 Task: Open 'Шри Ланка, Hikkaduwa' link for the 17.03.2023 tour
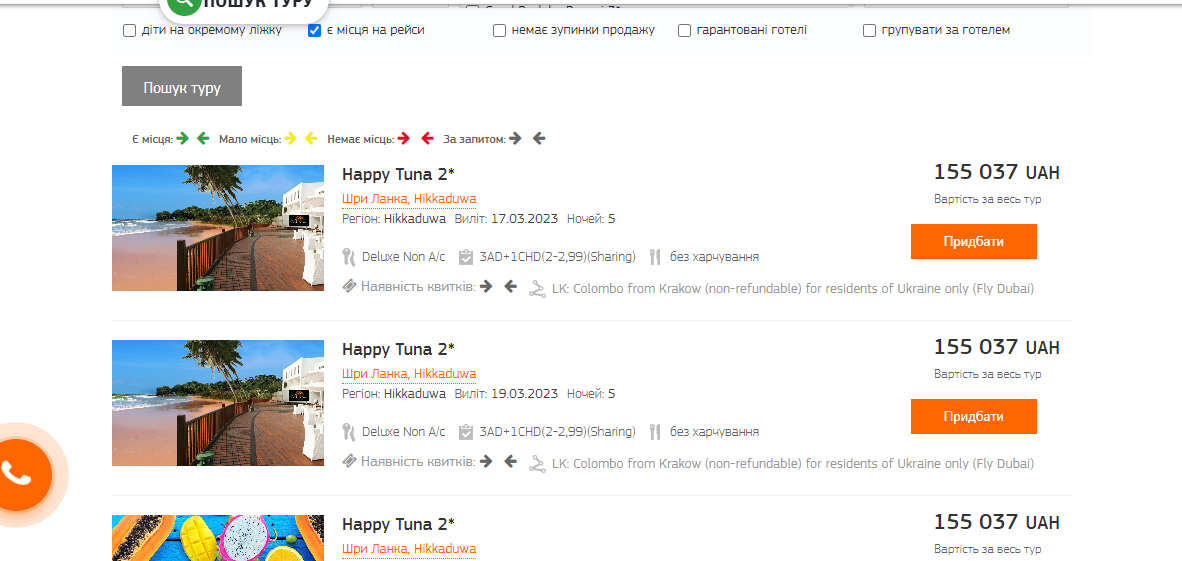pos(409,199)
